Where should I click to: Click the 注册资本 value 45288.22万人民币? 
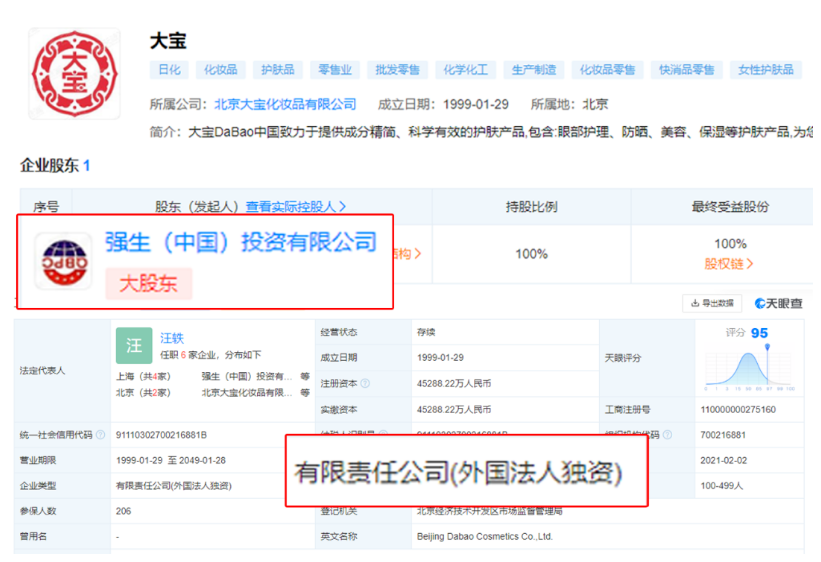point(454,383)
